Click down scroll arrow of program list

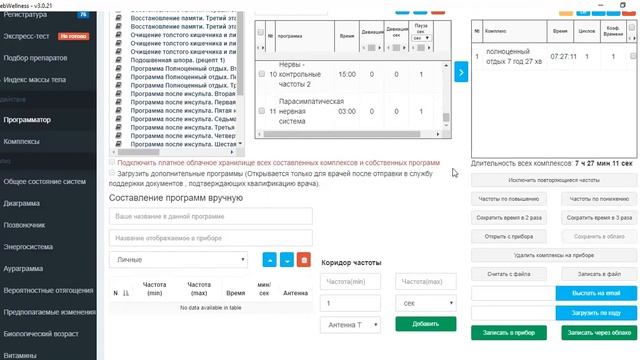coord(240,144)
